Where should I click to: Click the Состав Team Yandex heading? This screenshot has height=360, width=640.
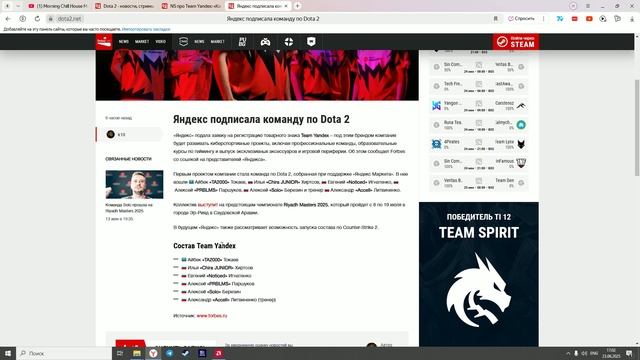[x=204, y=246]
